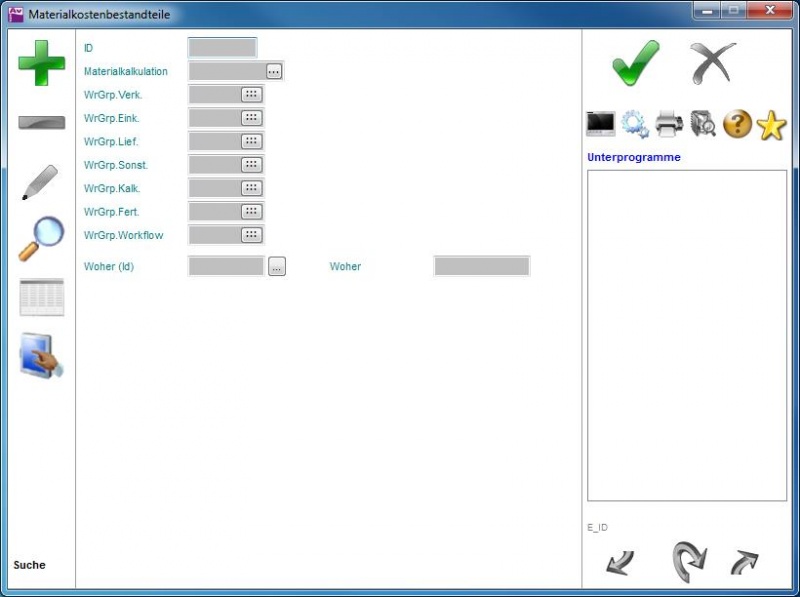The width and height of the screenshot is (800, 597).
Task: Click the bottom-left down arrow navigation icon
Action: pyautogui.click(x=620, y=563)
